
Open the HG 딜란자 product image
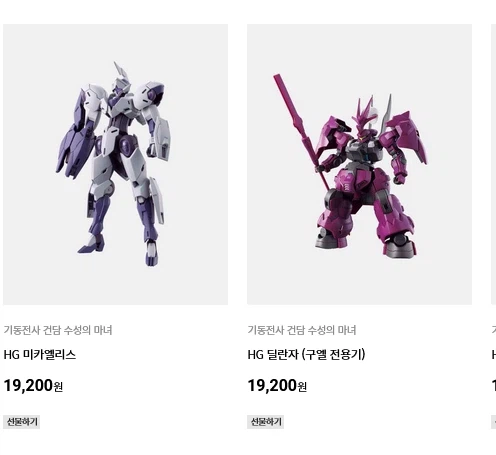359,164
